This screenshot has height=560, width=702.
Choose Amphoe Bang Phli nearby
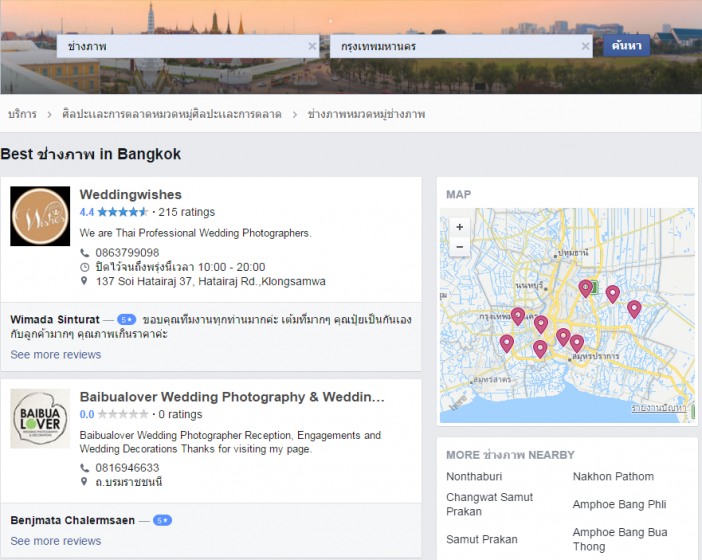pos(619,504)
